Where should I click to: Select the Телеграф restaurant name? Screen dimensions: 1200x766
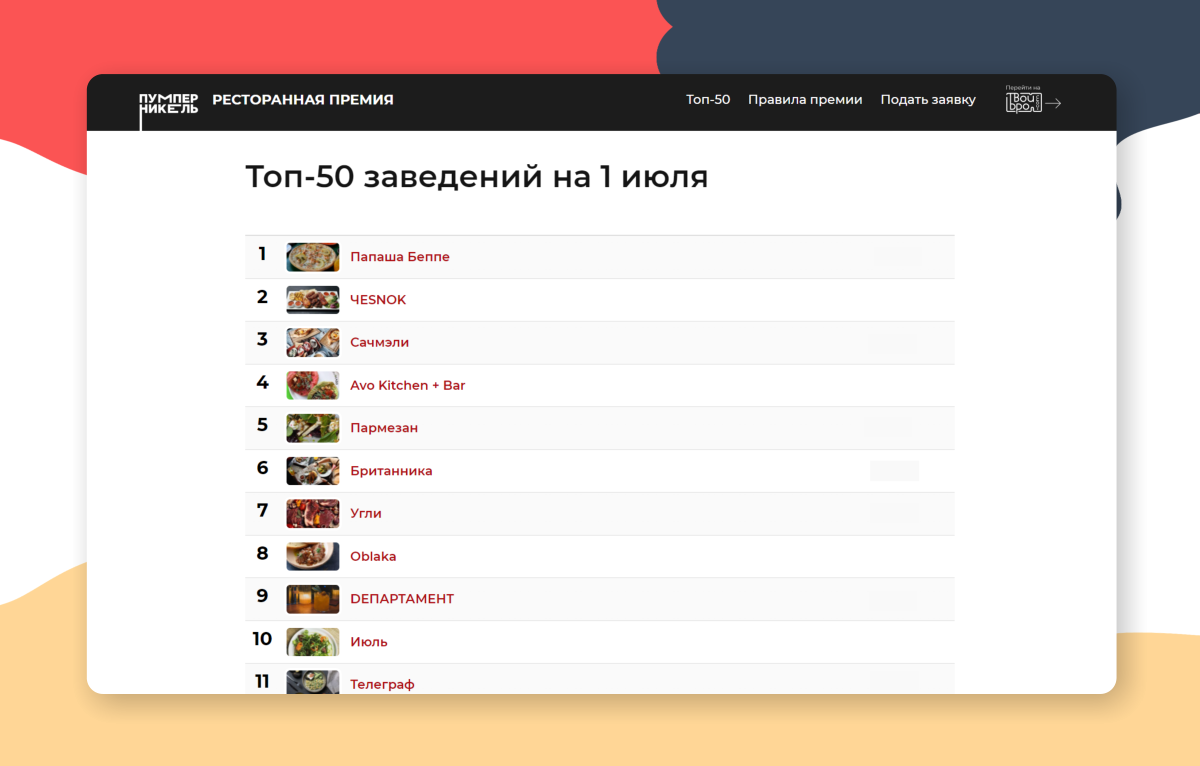click(x=382, y=684)
